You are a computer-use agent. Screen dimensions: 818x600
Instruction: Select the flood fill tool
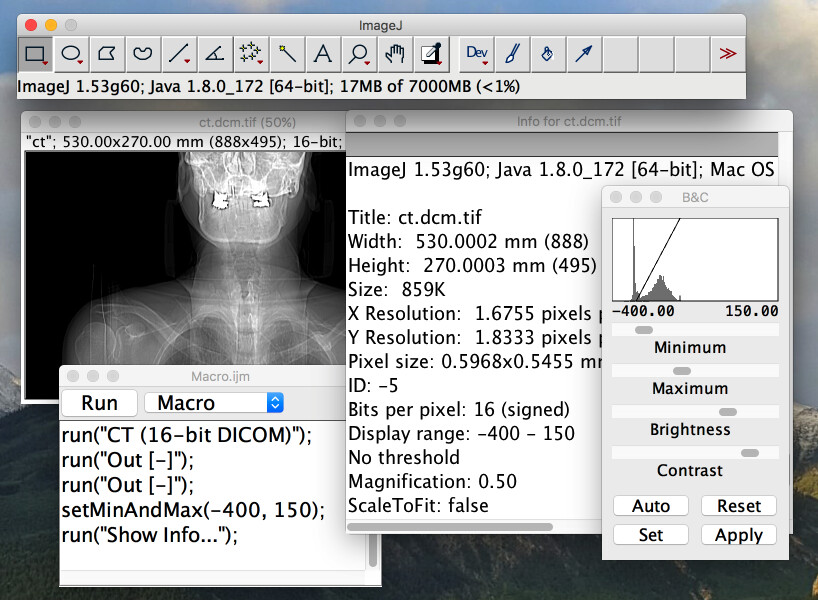pos(547,54)
